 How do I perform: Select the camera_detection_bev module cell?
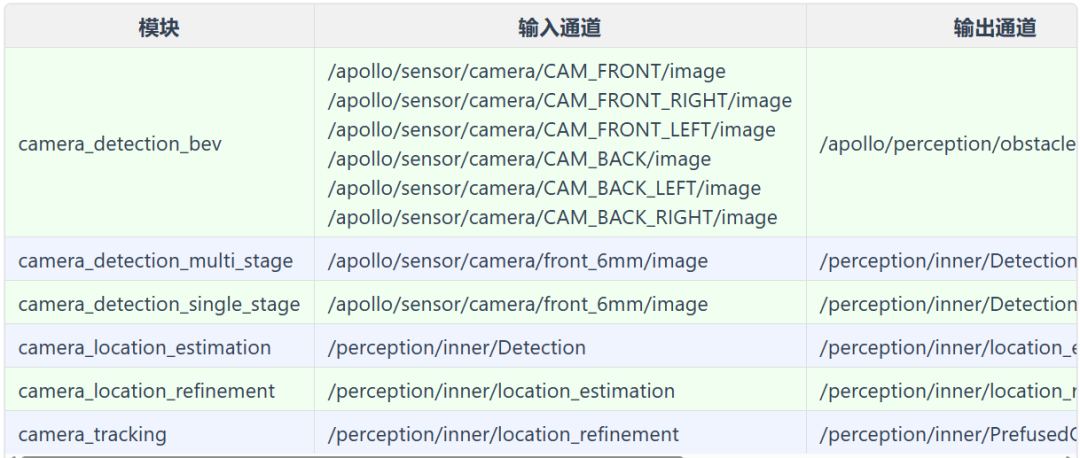click(x=120, y=144)
